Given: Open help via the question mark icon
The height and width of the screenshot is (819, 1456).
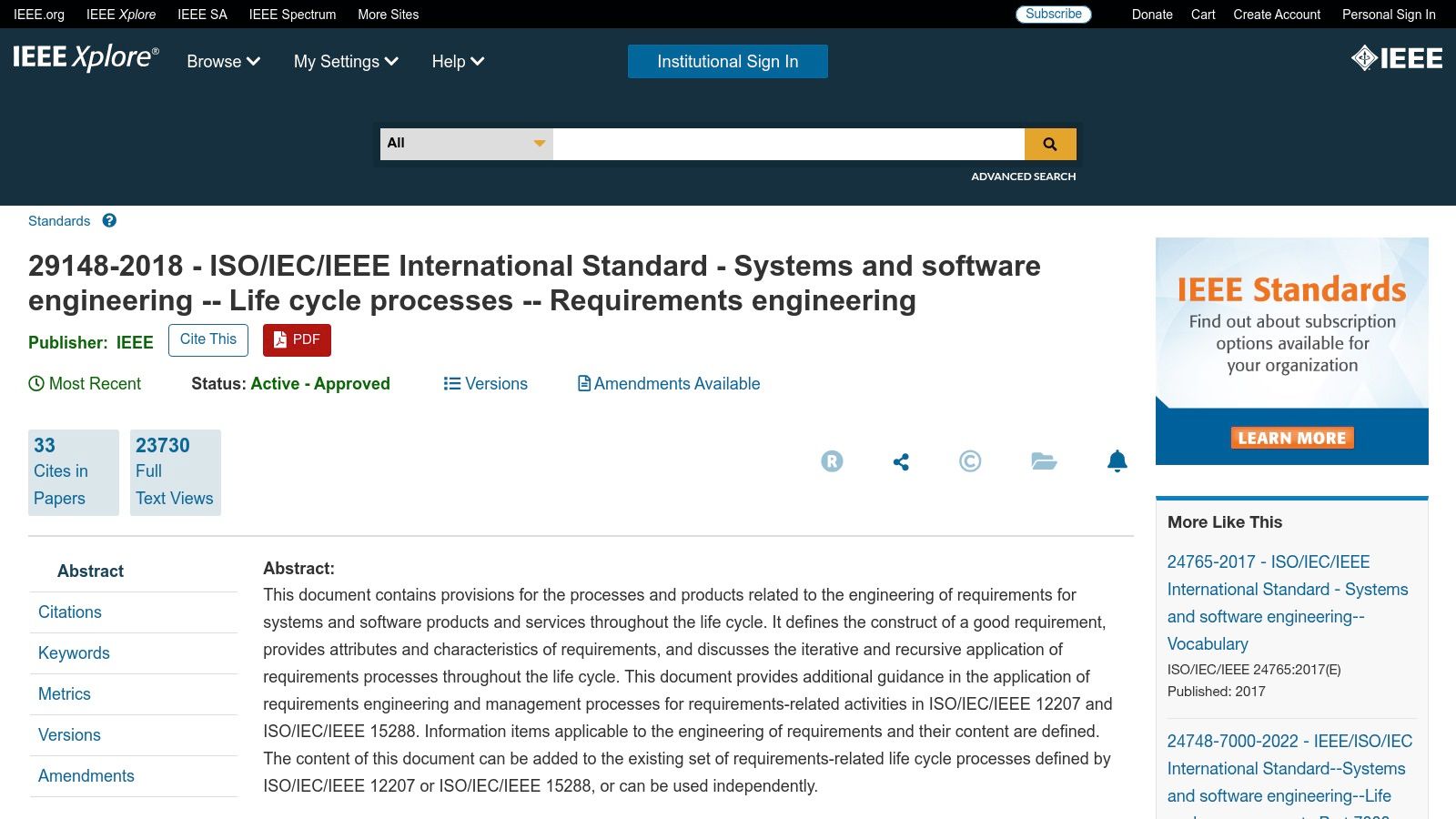Looking at the screenshot, I should [x=108, y=220].
